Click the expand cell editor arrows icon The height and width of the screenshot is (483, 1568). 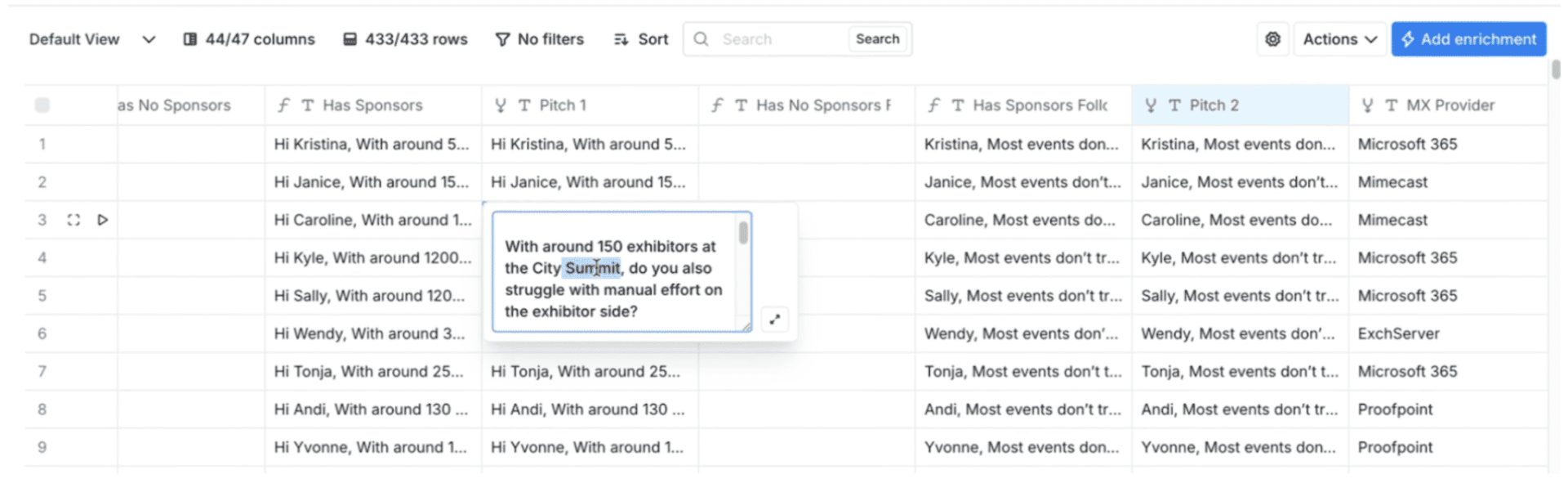(x=774, y=320)
